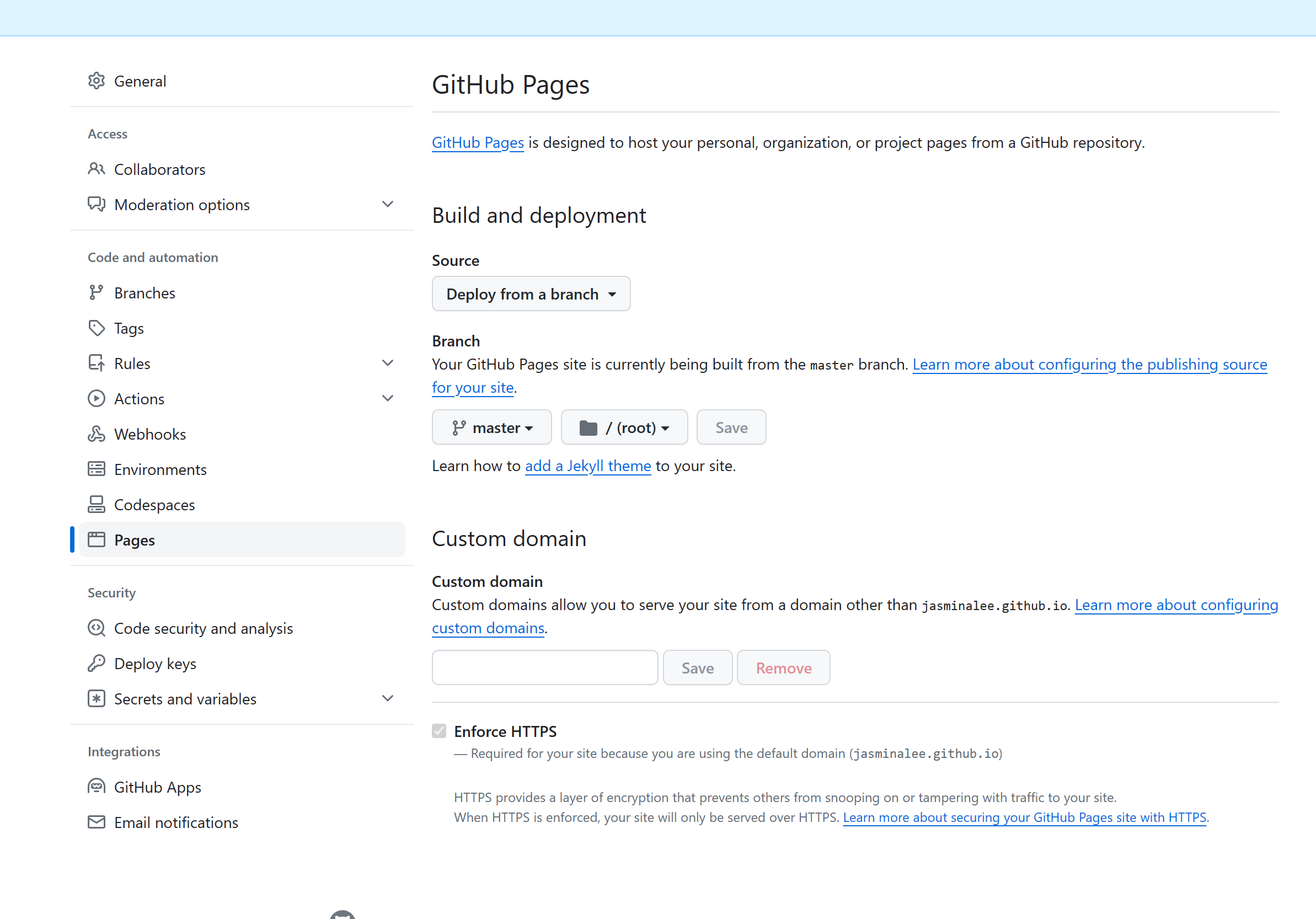Open Branches settings page
The image size is (1316, 919).
pos(242,293)
